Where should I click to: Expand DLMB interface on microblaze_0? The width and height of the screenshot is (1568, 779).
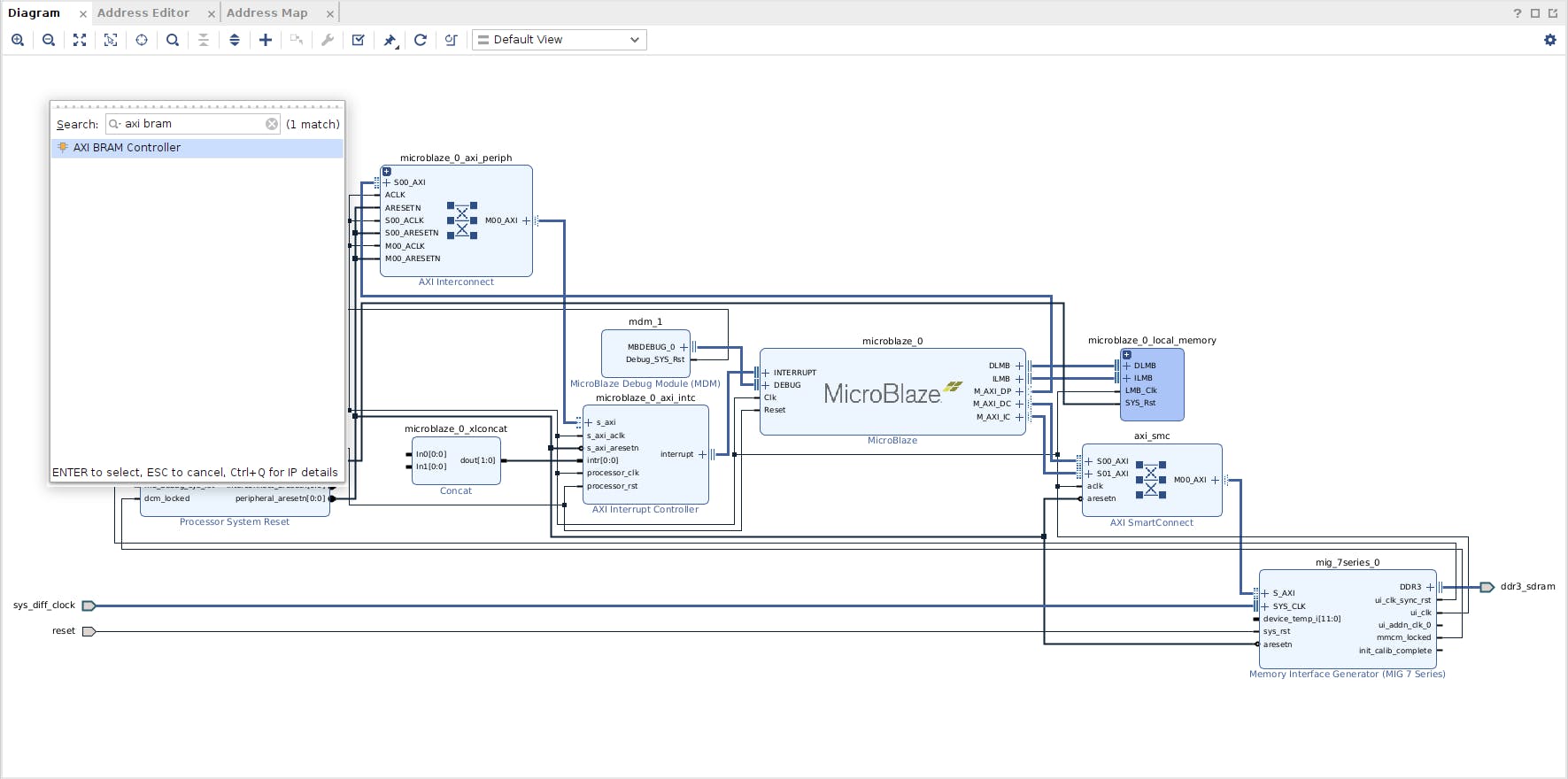[x=1019, y=366]
